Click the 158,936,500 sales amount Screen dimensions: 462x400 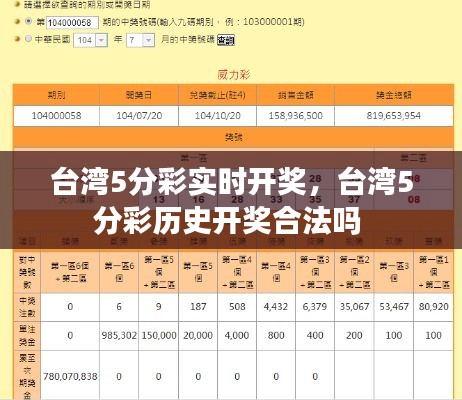(295, 116)
